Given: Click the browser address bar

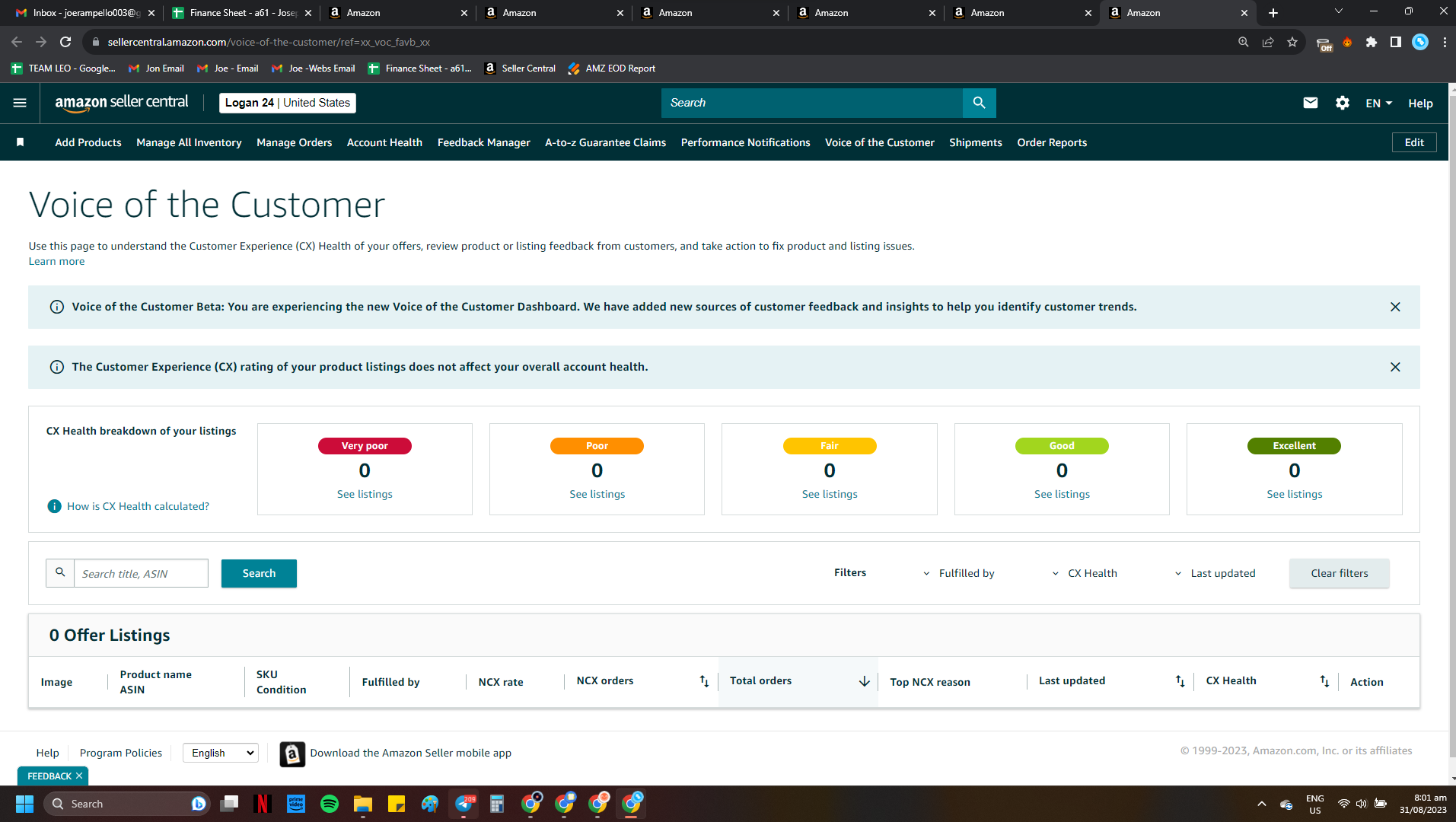Looking at the screenshot, I should point(655,42).
